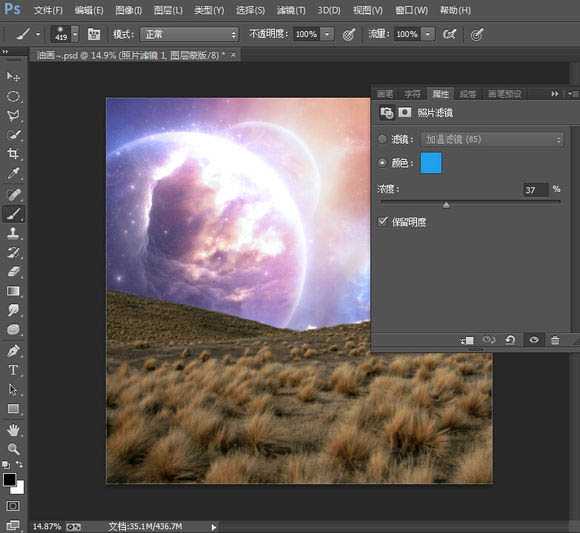Click the 浓度 density value field
The height and width of the screenshot is (533, 580).
(x=535, y=190)
